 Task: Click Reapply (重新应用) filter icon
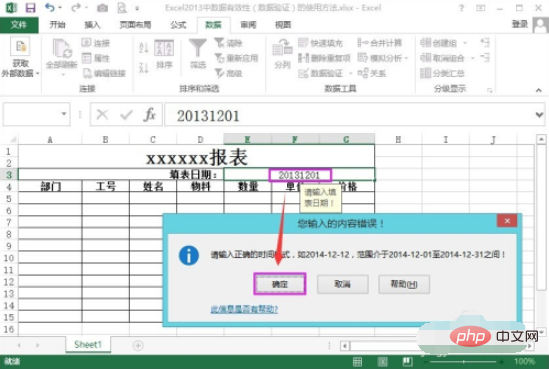(x=219, y=58)
